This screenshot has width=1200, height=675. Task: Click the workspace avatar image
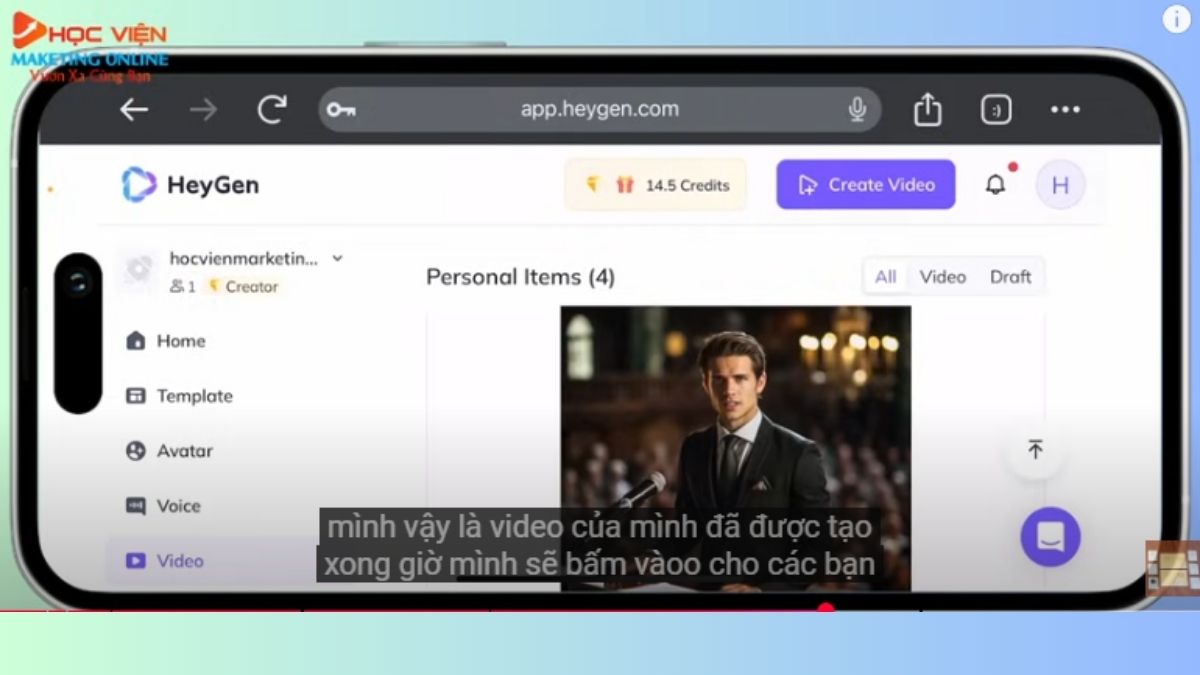139,270
